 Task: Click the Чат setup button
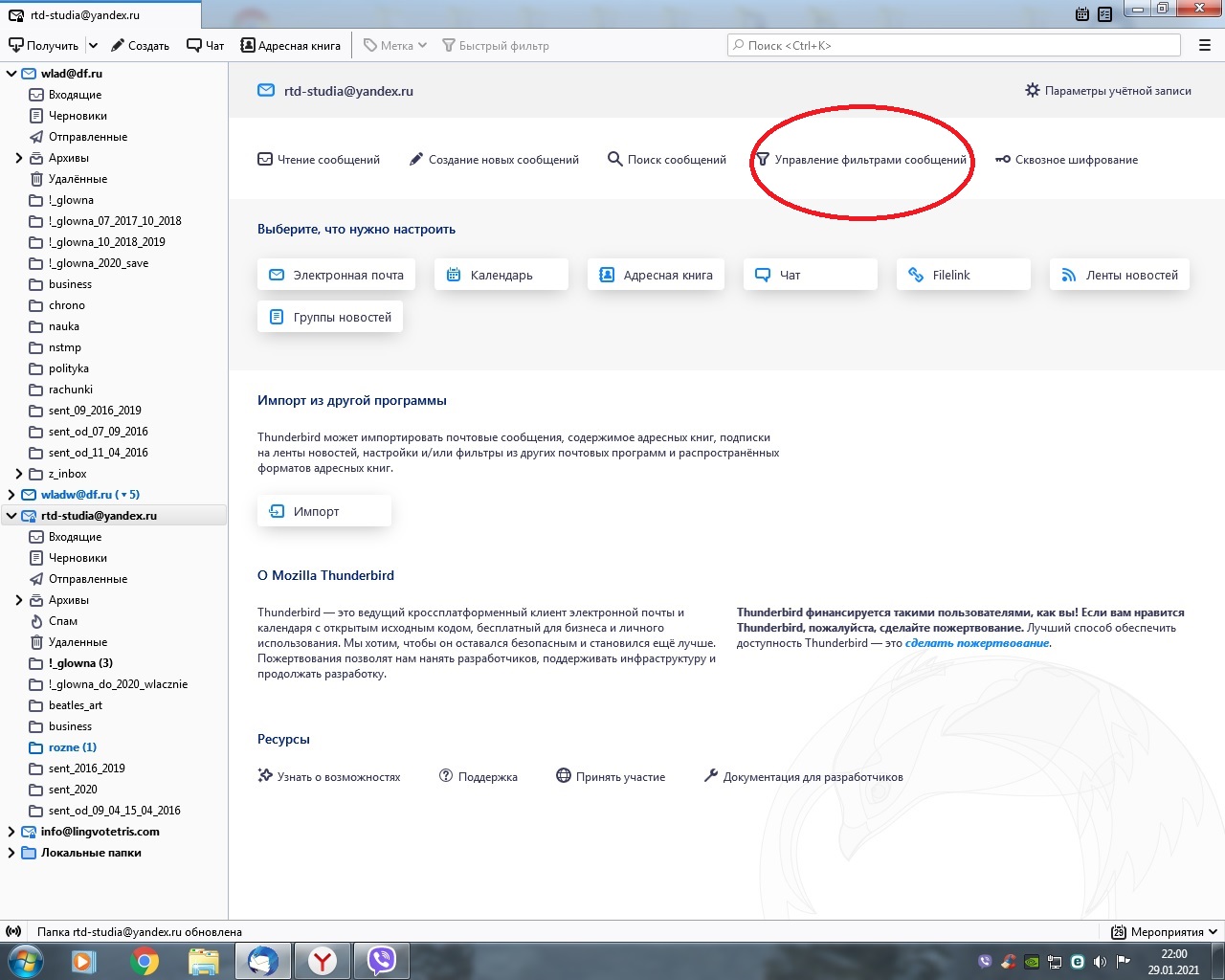tap(811, 275)
